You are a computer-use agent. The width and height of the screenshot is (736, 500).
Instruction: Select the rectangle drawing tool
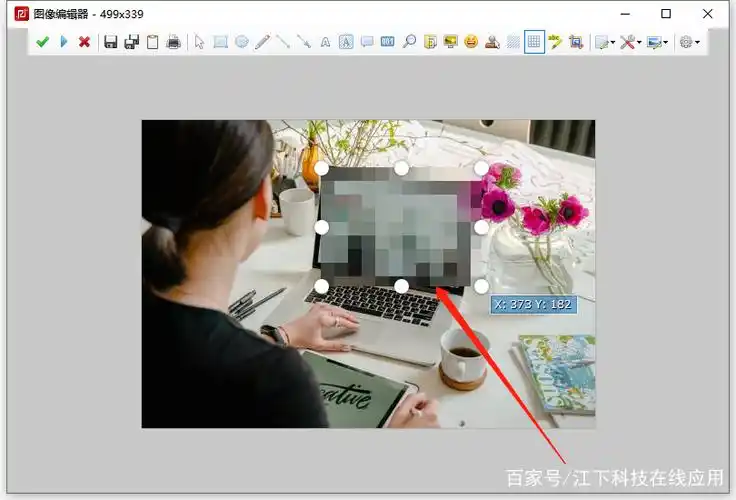click(221, 42)
